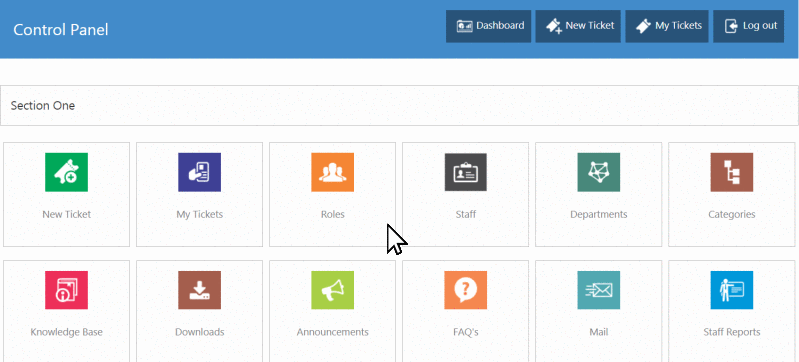This screenshot has height=362, width=799.
Task: Click the teal Mail envelope icon
Action: pos(598,290)
